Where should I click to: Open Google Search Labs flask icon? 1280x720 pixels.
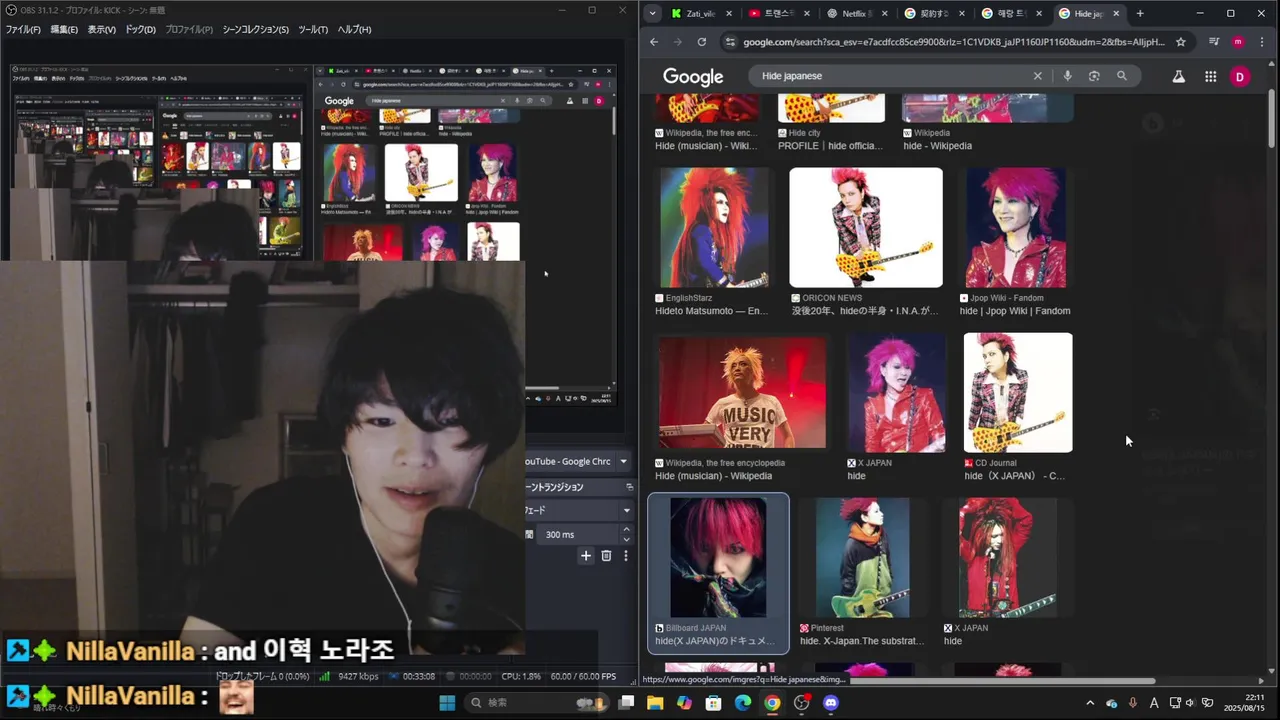tap(1179, 76)
